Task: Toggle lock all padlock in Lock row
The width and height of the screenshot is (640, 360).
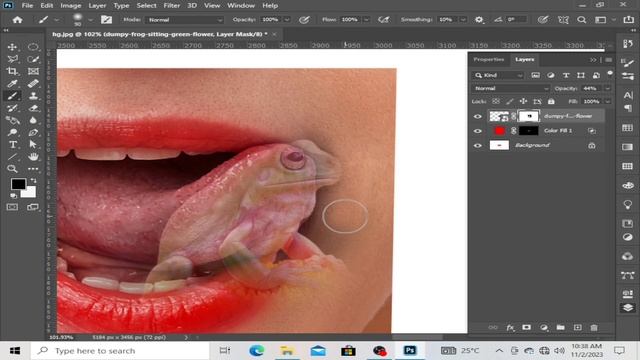Action: coord(551,101)
